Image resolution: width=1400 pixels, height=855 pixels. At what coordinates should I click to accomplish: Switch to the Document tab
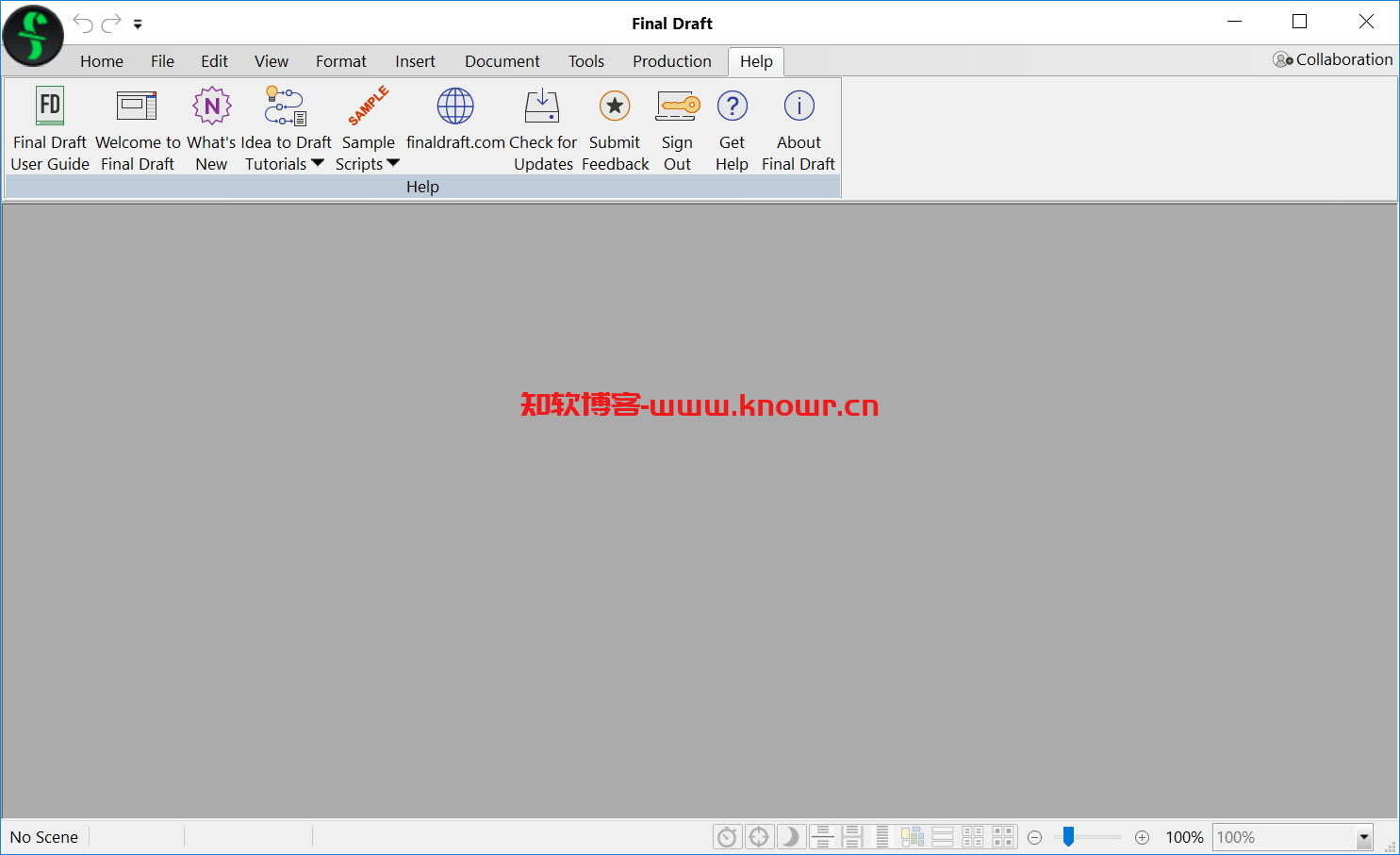pos(502,61)
